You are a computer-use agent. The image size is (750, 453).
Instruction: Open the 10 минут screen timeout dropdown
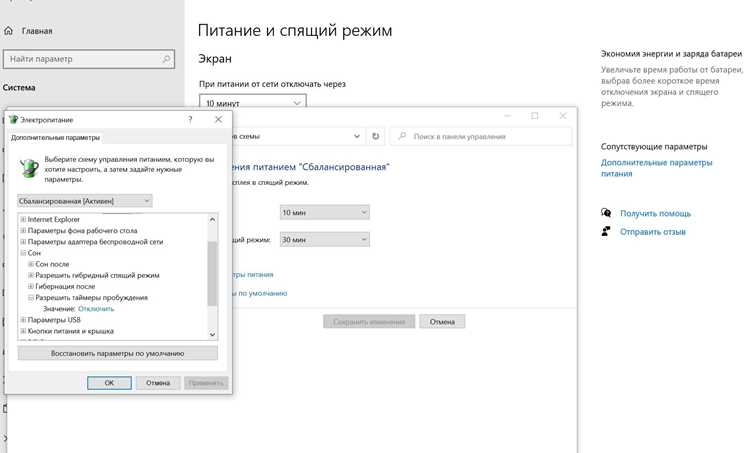pyautogui.click(x=253, y=102)
